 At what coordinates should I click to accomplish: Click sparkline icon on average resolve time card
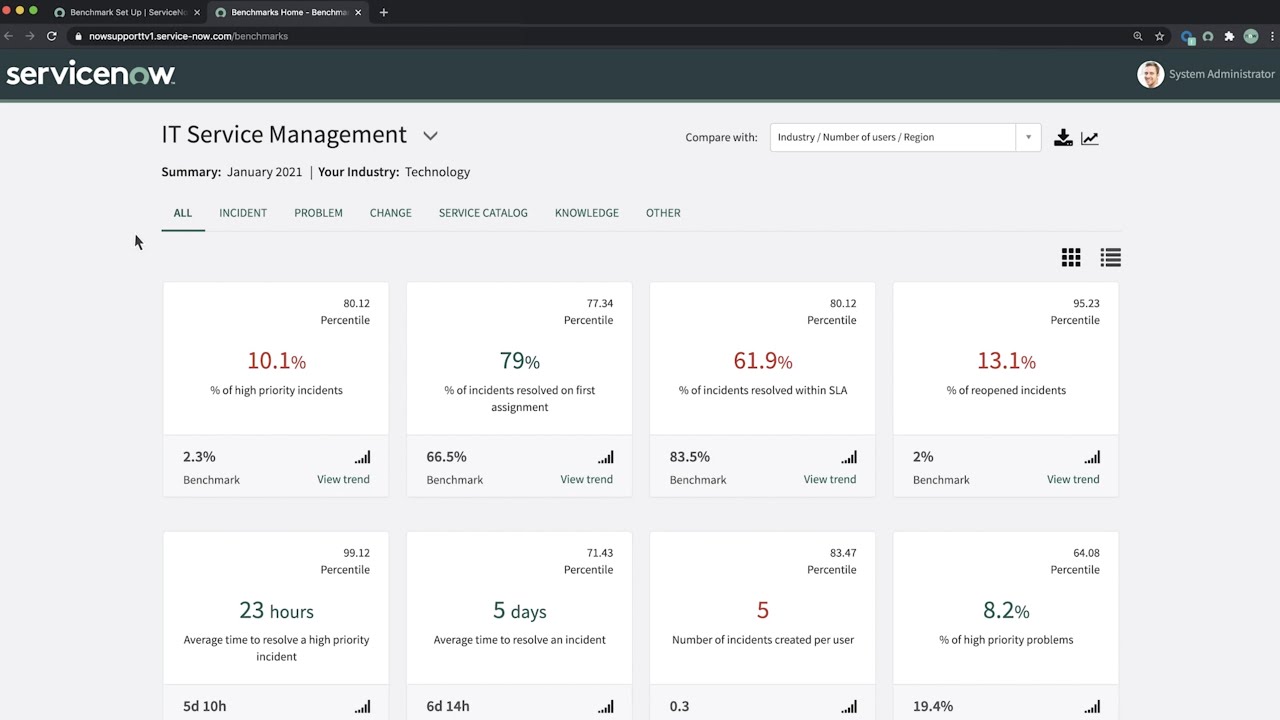point(605,706)
